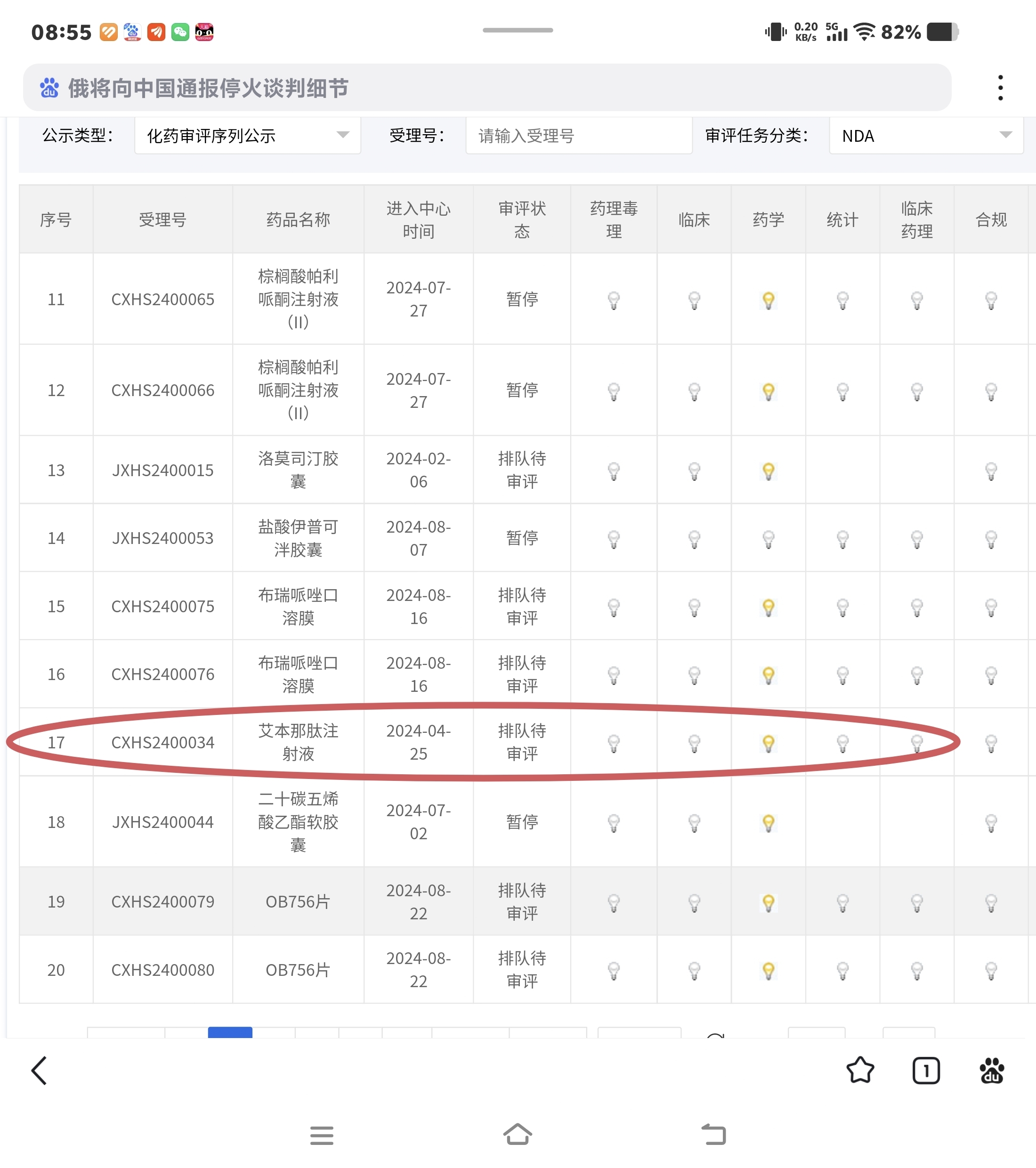Tap the Android recent apps button
Screen dimensions: 1036x1168
(x=322, y=1135)
